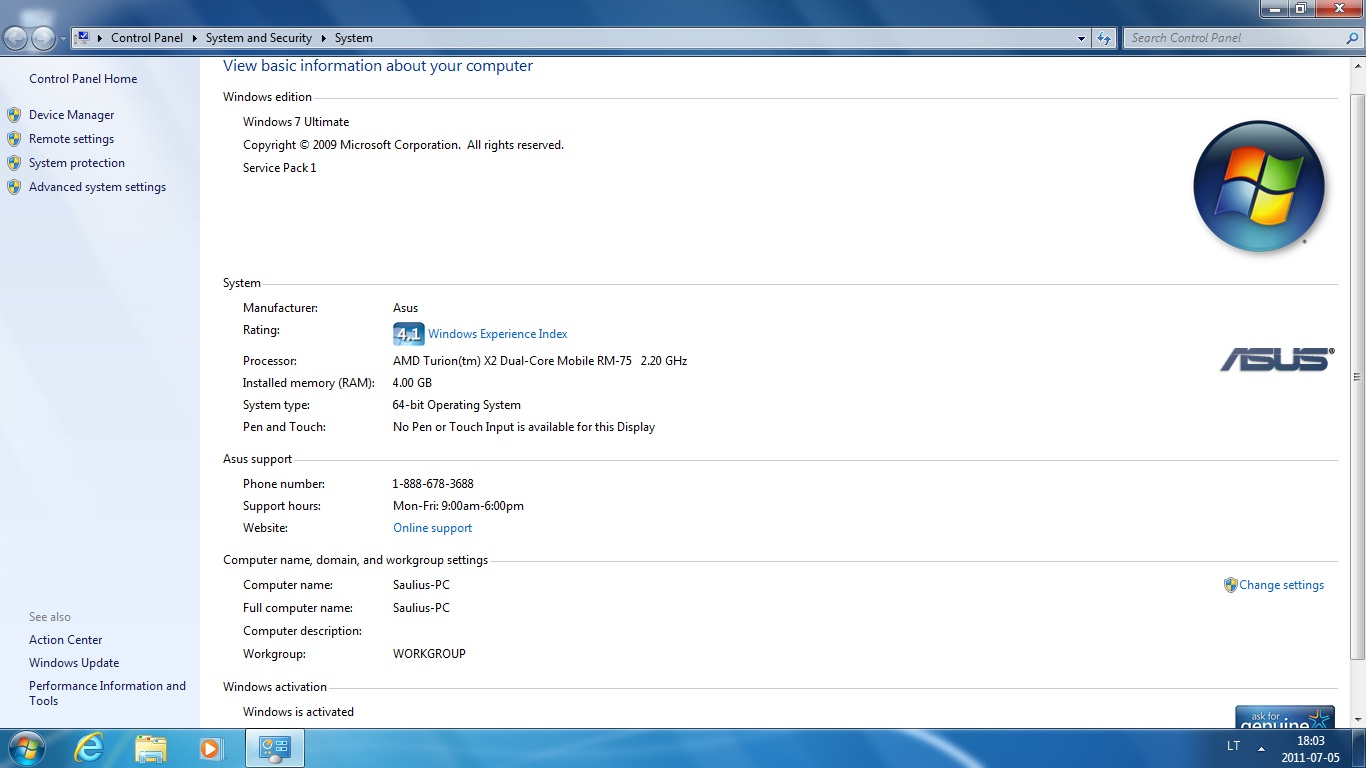Open Windows Explorer folder icon in taskbar
This screenshot has height=768, width=1366.
pyautogui.click(x=151, y=748)
